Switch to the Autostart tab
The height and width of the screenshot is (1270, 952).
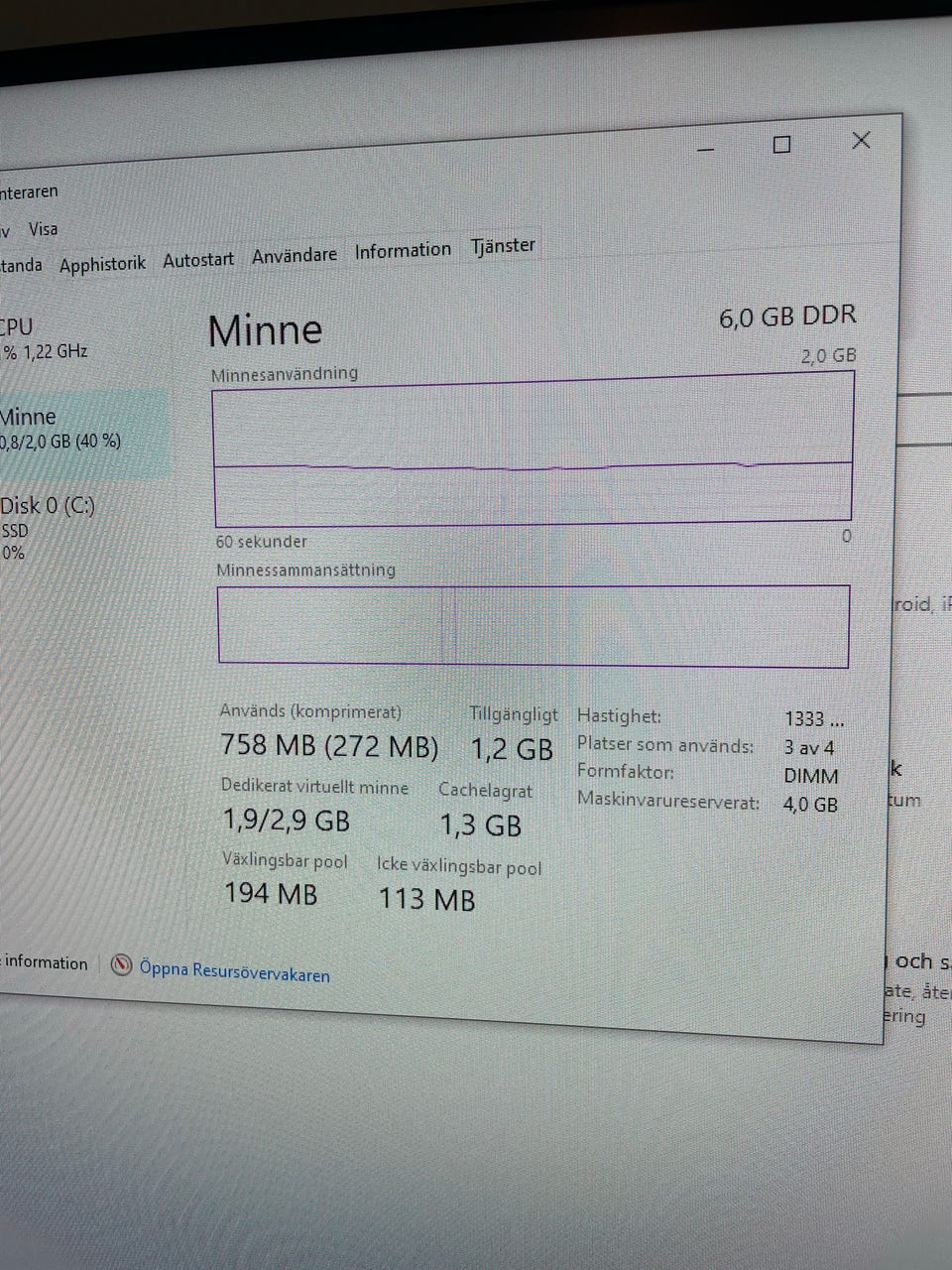click(198, 260)
